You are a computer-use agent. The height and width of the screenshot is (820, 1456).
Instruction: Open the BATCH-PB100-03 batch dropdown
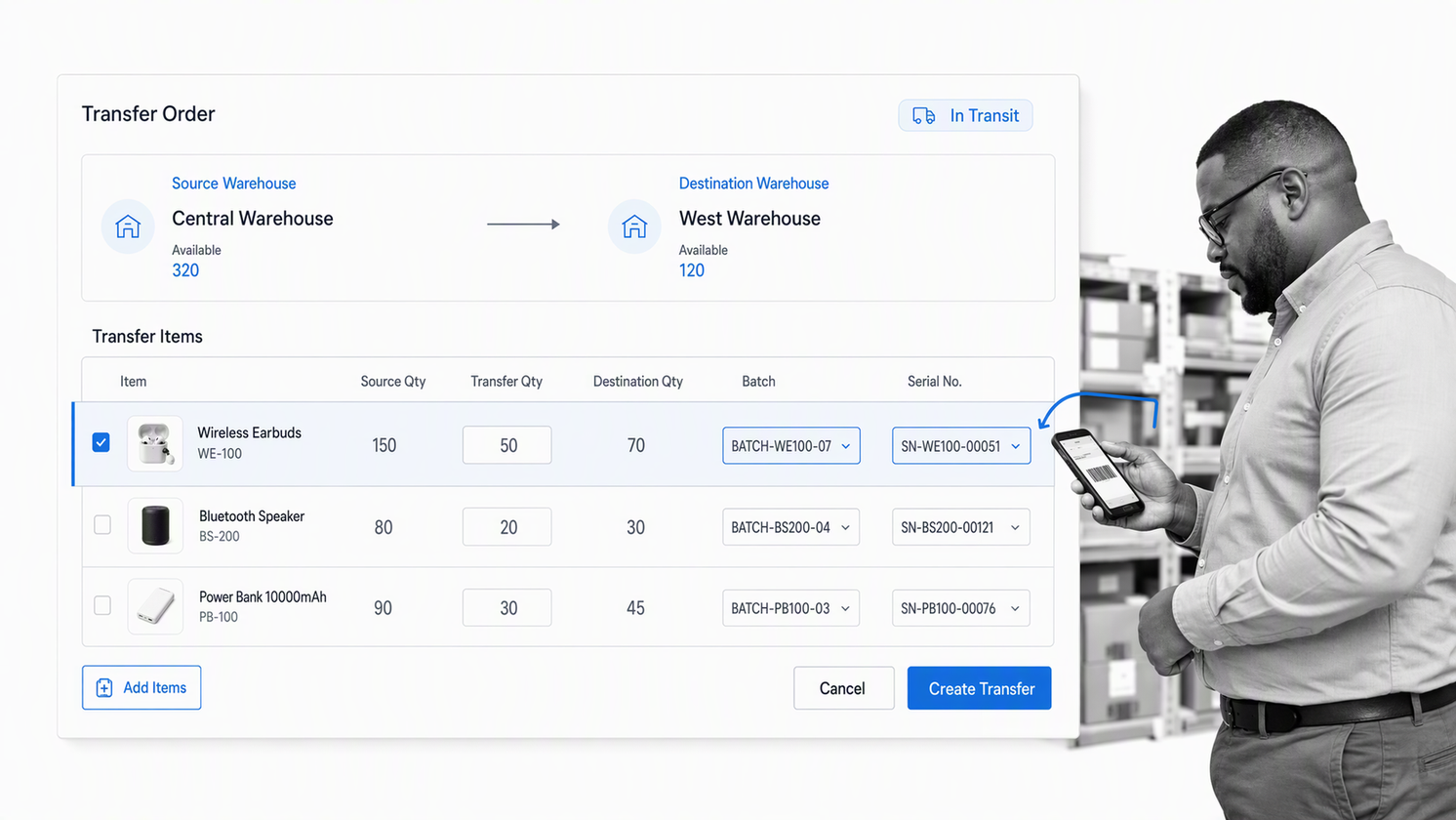[791, 608]
